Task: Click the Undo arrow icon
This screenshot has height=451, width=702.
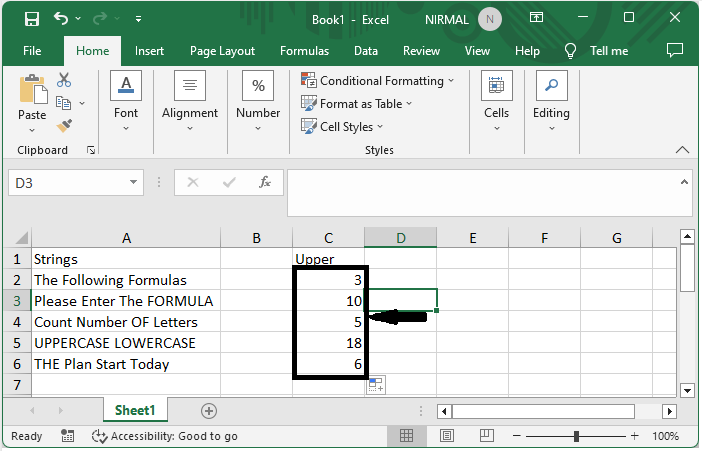Action: point(63,19)
